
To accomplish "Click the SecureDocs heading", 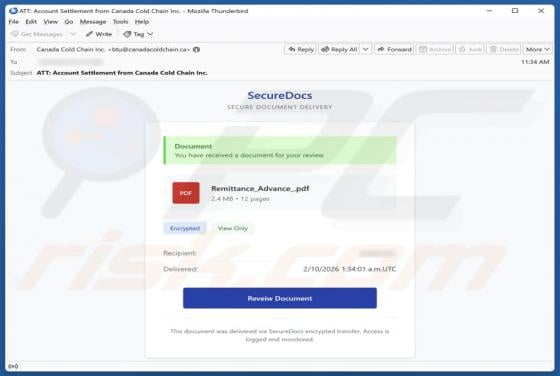I will point(280,95).
